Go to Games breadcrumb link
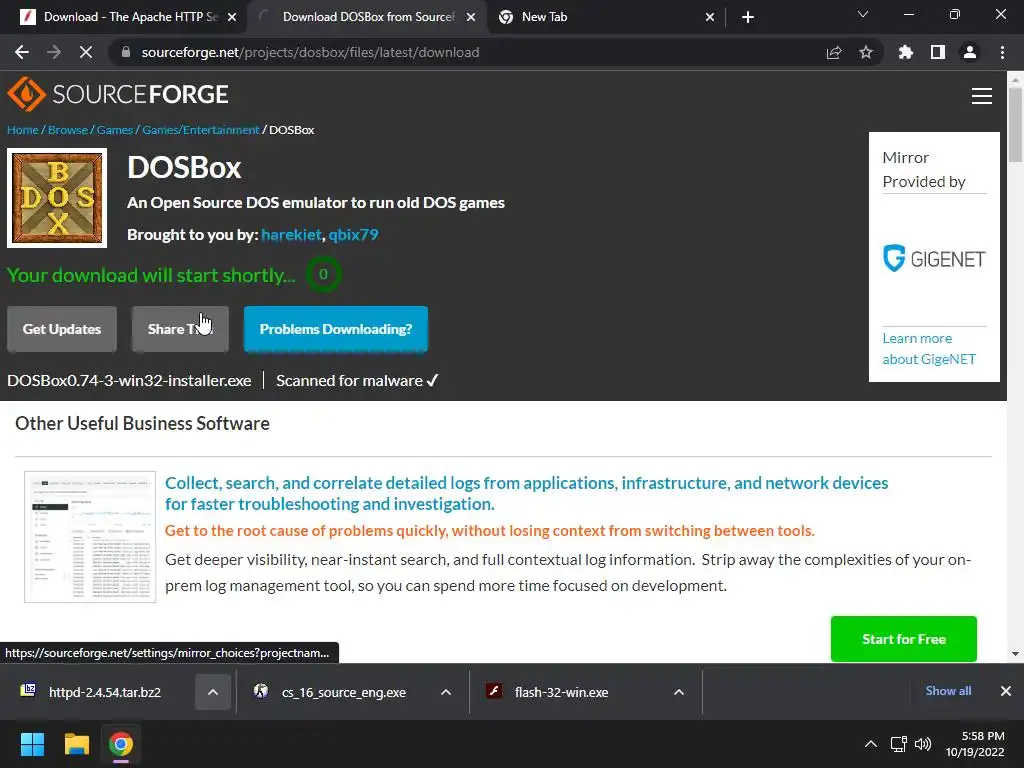 click(x=115, y=130)
